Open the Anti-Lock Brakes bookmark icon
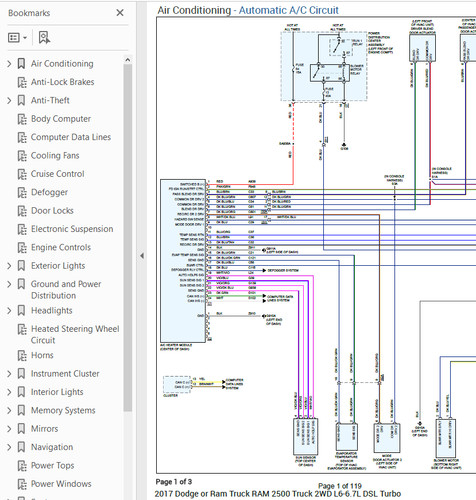Viewport: 476px width, 500px height. tap(22, 82)
